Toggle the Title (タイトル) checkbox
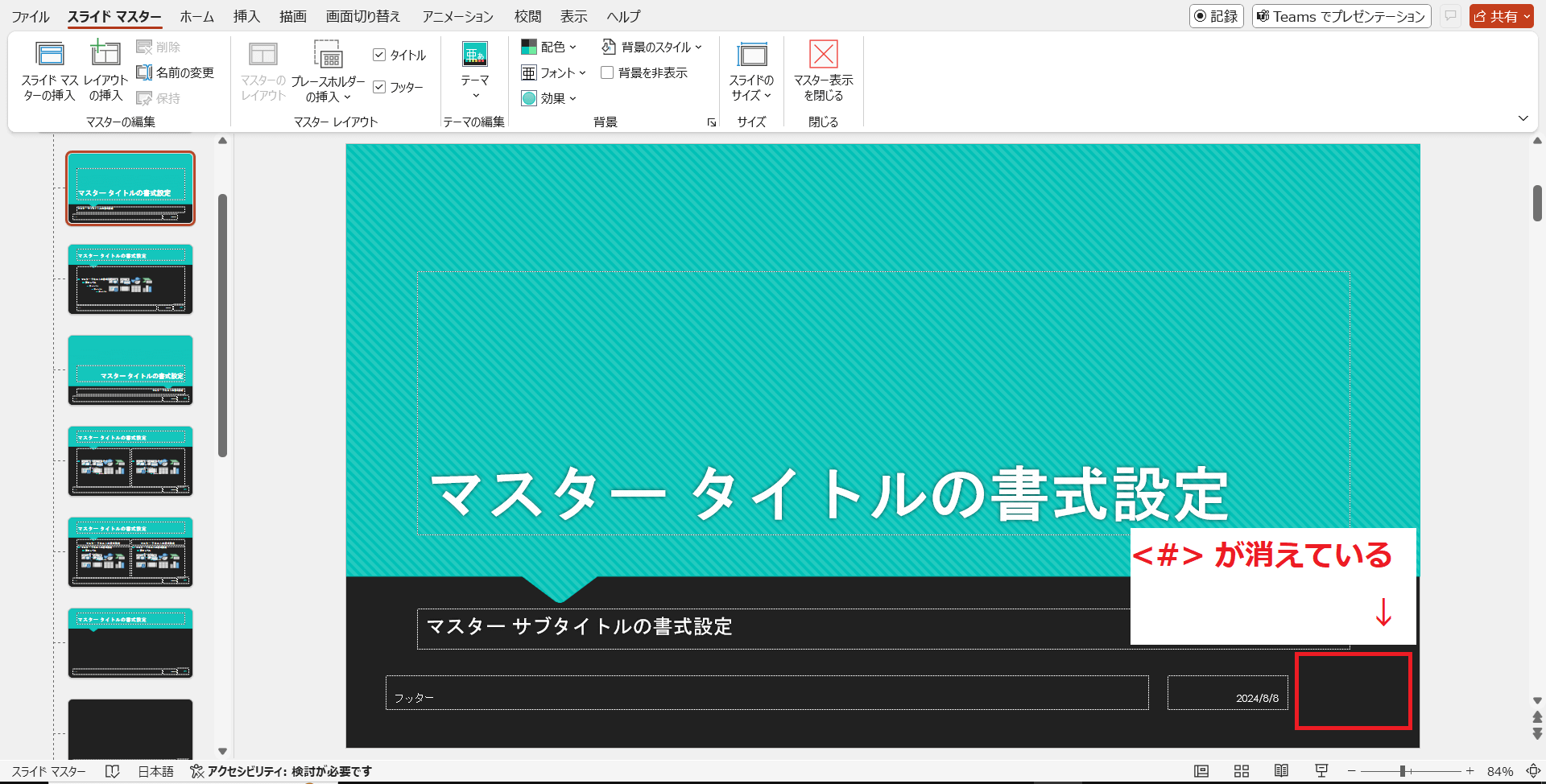Screen dimensions: 1546x784 click(379, 55)
